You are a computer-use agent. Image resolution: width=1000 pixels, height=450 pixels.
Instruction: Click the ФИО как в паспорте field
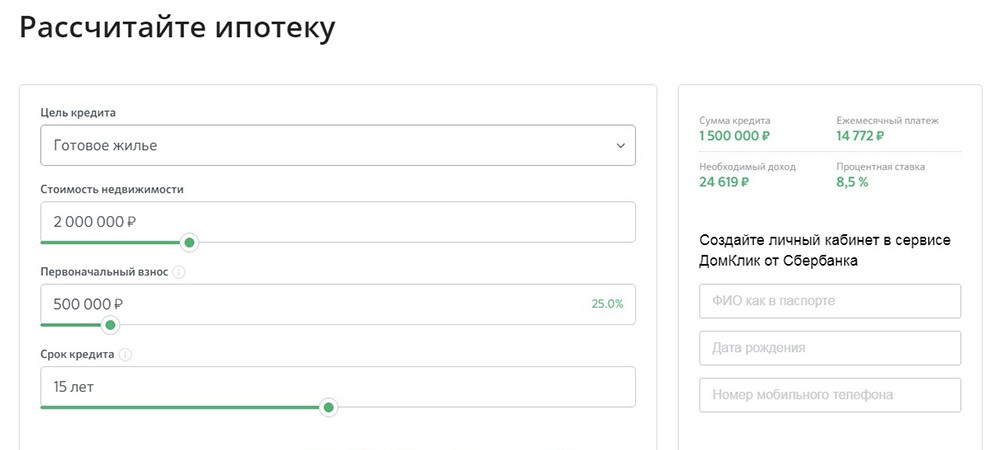(830, 300)
